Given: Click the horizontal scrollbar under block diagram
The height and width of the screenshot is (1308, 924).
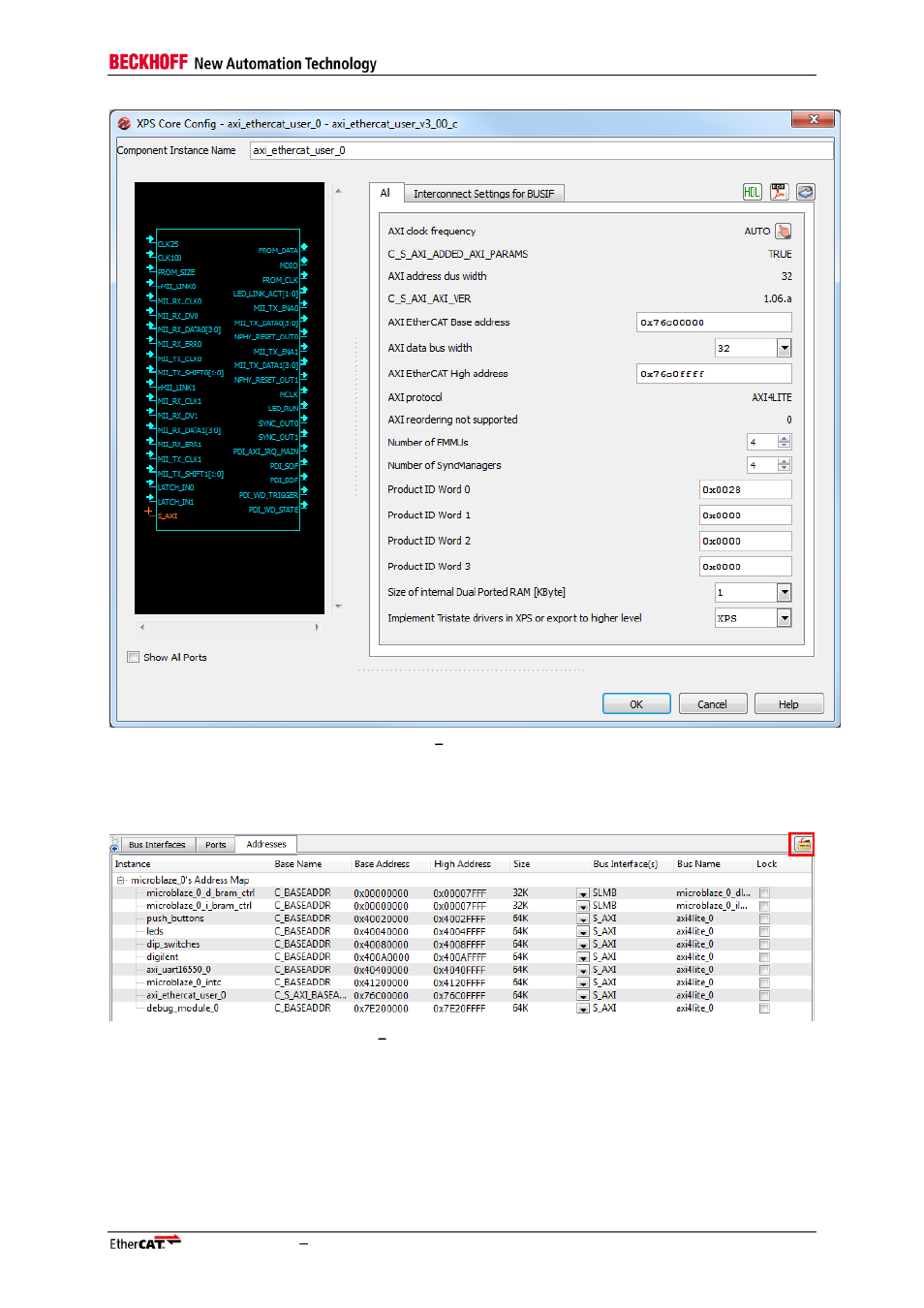Looking at the screenshot, I should pos(230,628).
